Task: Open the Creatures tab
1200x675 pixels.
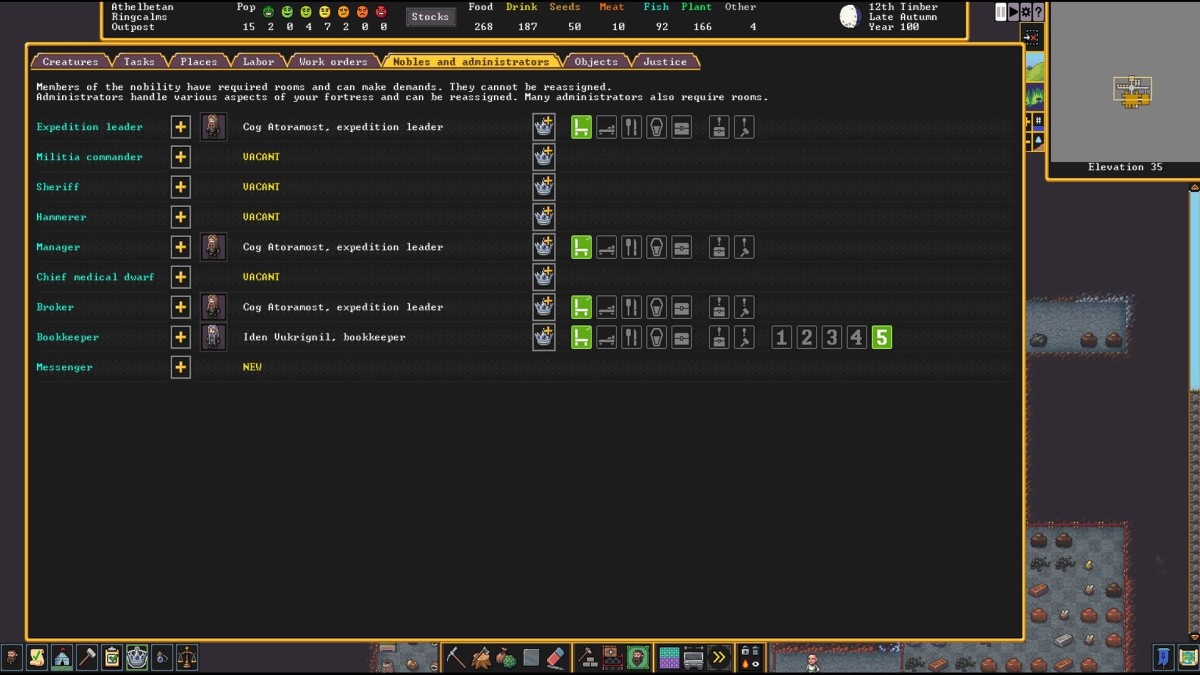Action: click(x=70, y=62)
